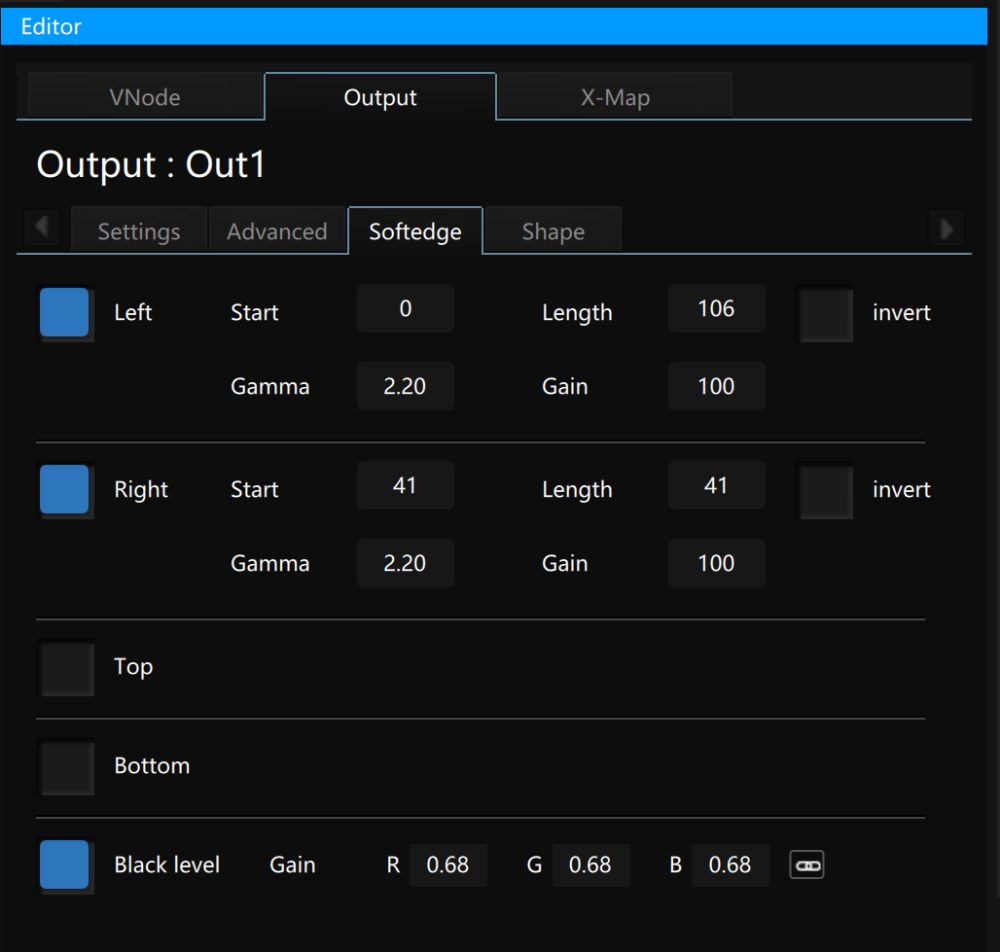The image size is (1000, 952).
Task: Click the Black level G gain field
Action: pos(591,865)
